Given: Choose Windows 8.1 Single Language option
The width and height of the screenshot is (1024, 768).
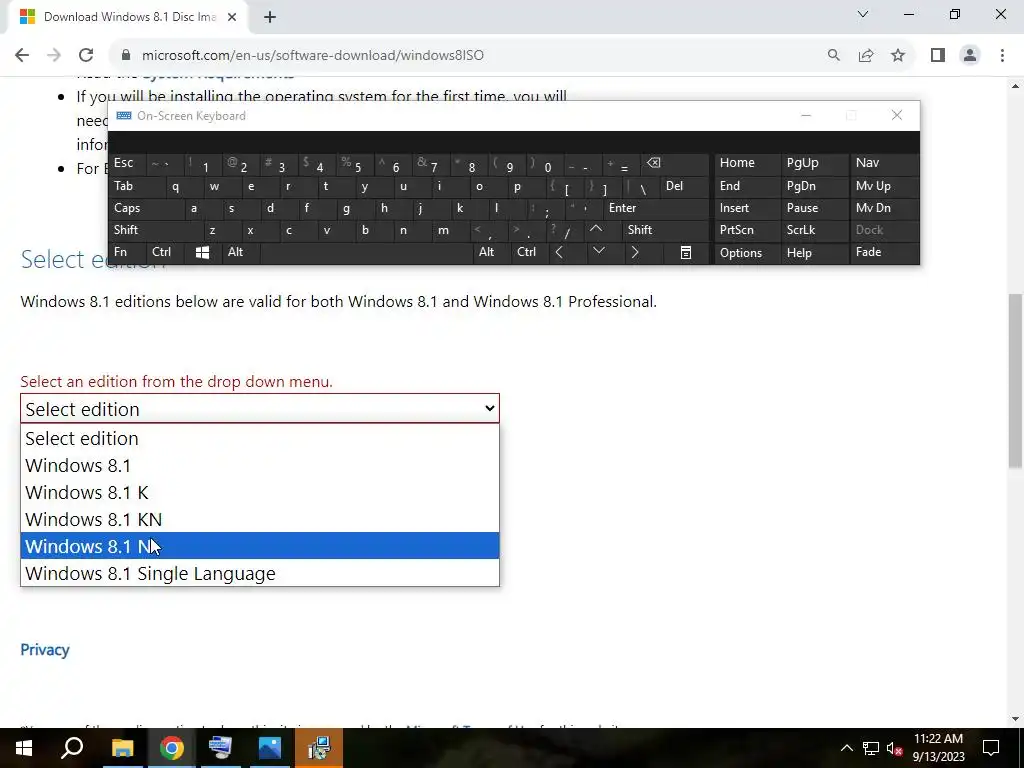Looking at the screenshot, I should [x=260, y=573].
